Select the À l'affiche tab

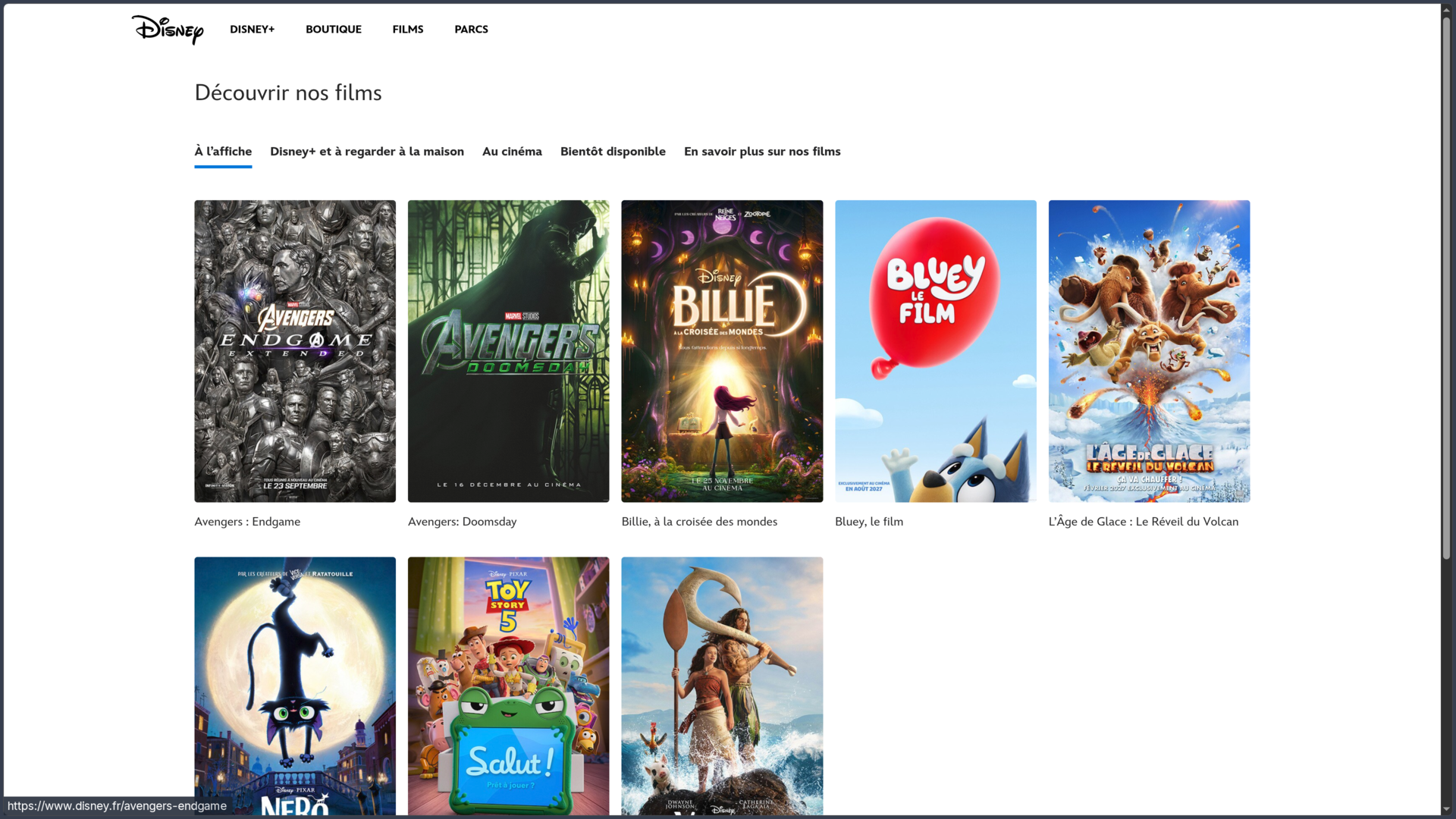223,152
